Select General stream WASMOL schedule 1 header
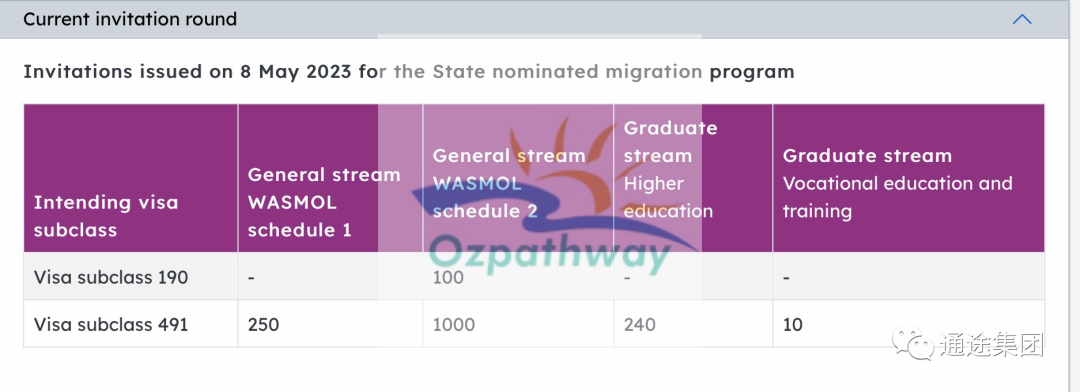 324,202
